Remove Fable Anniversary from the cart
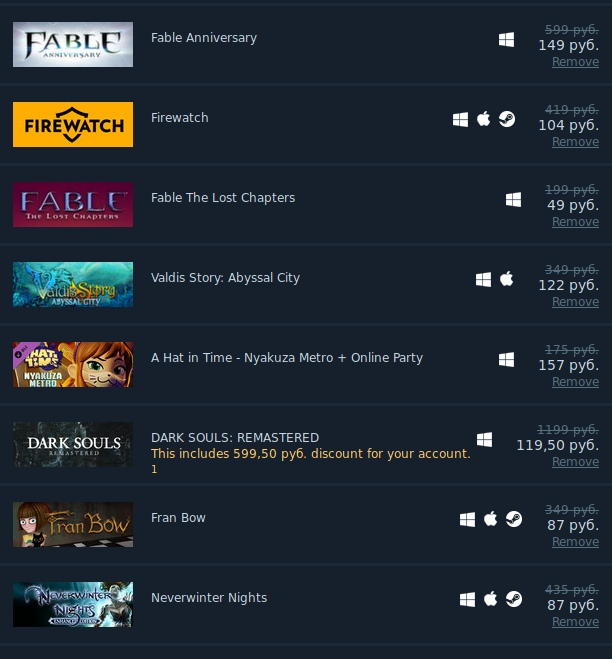Image resolution: width=612 pixels, height=659 pixels. tap(575, 62)
